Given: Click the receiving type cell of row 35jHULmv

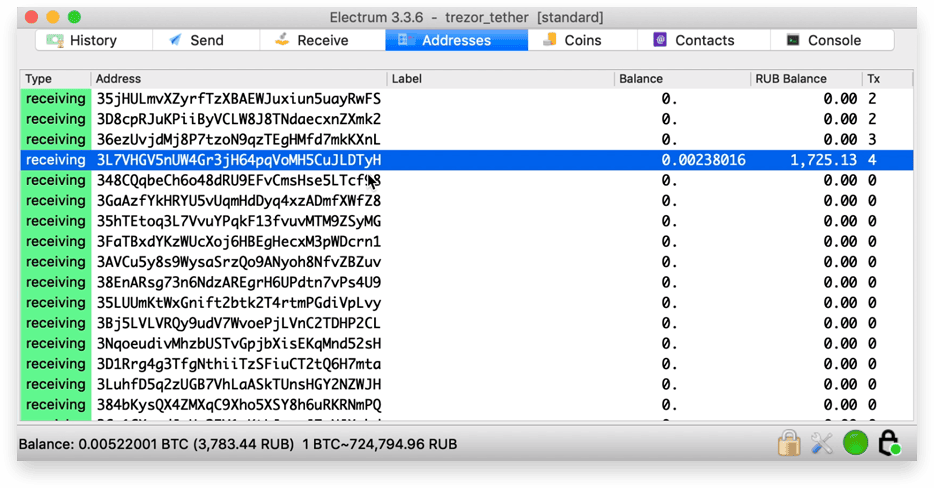Looking at the screenshot, I should (x=55, y=99).
